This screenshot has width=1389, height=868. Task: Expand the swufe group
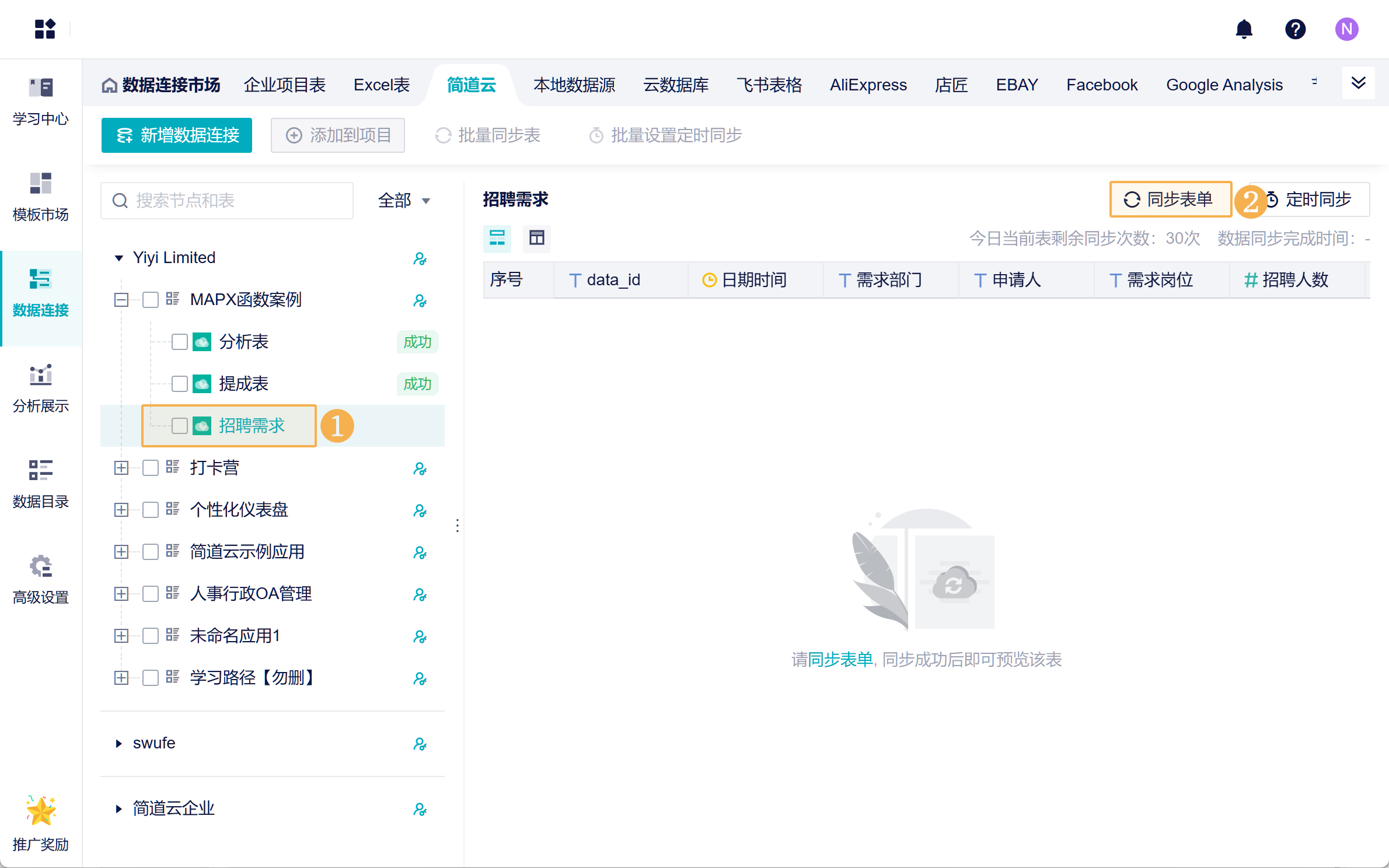pos(119,743)
